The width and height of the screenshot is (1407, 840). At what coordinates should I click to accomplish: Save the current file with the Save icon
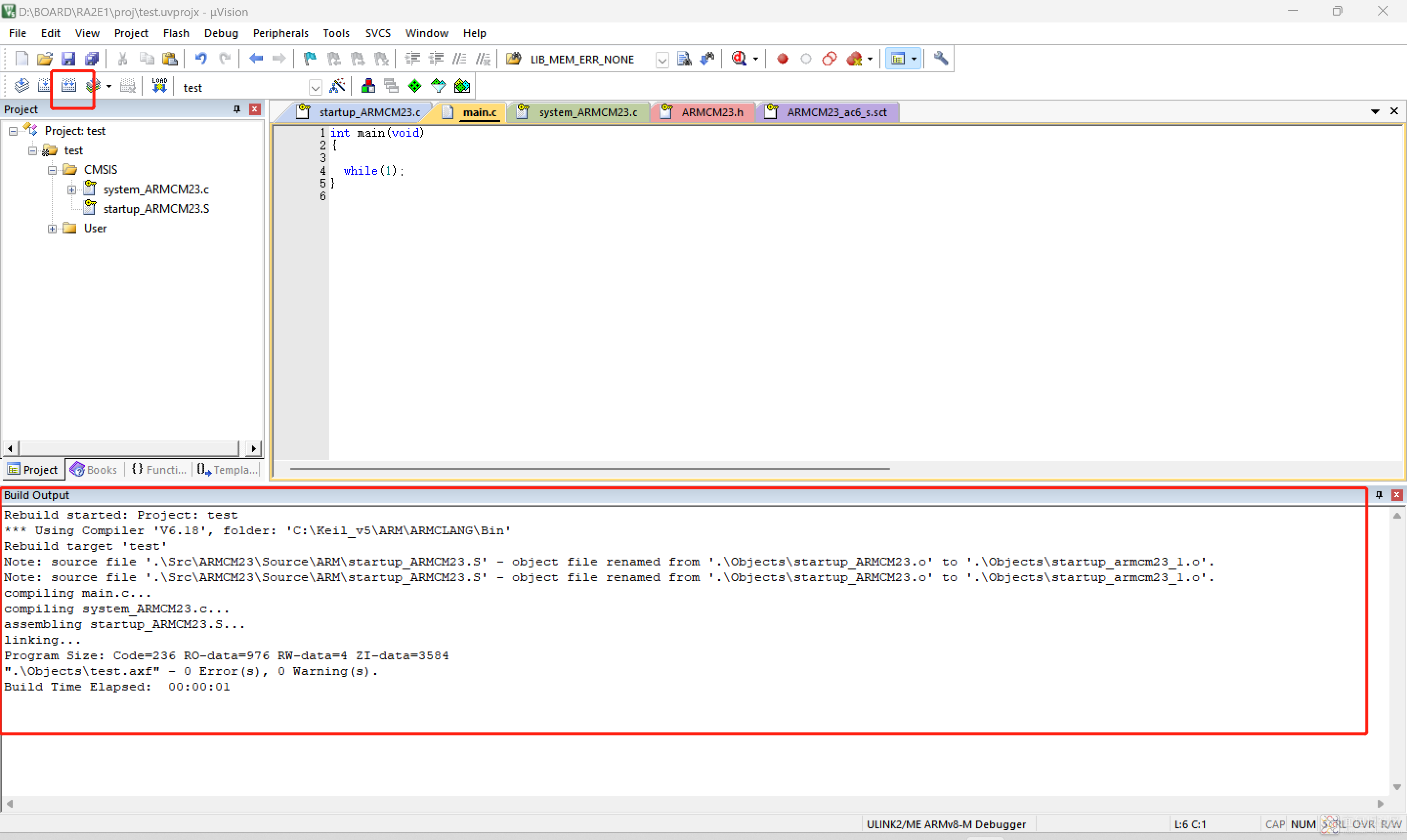[68, 59]
